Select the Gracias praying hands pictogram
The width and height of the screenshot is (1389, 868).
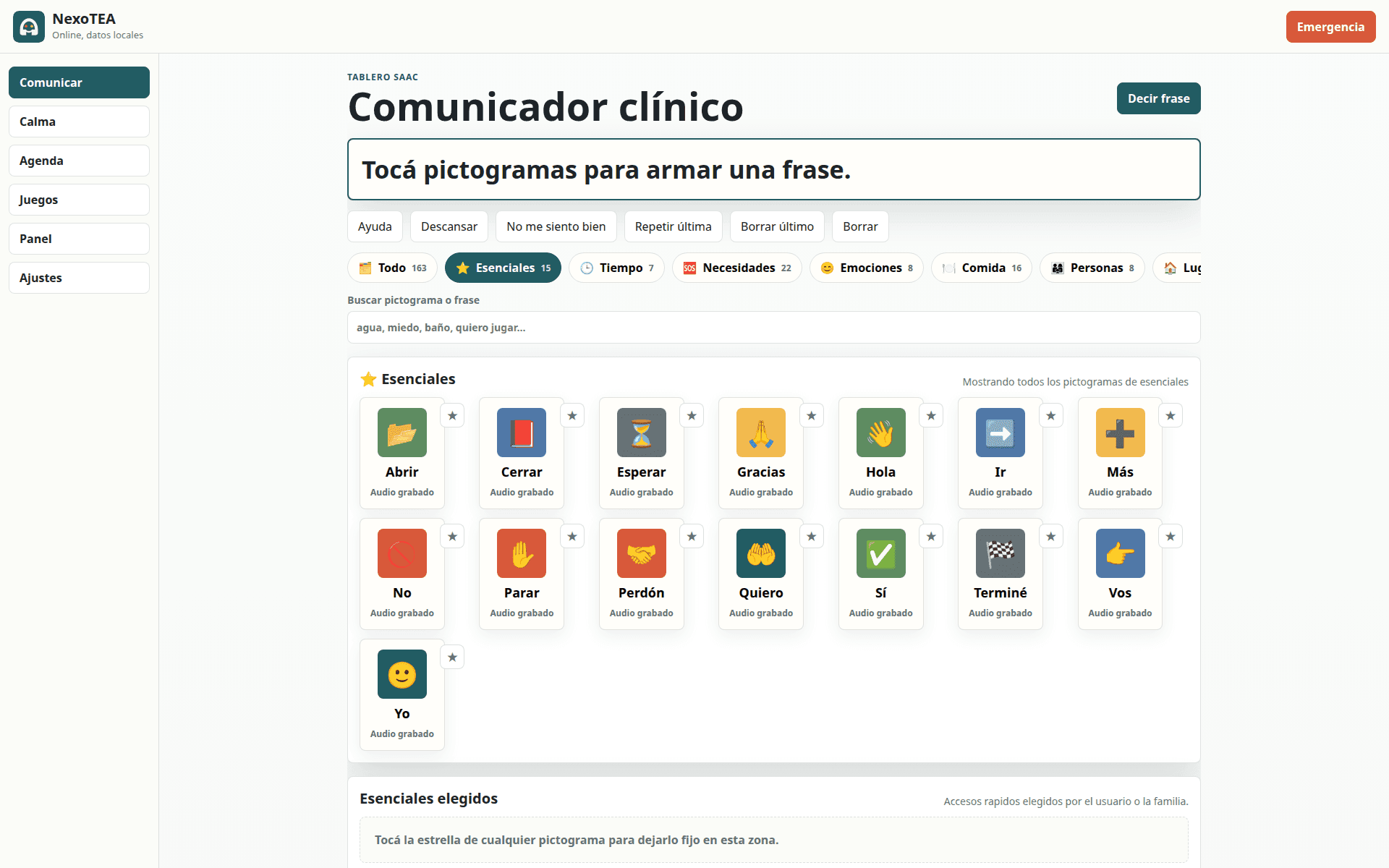pos(761,453)
